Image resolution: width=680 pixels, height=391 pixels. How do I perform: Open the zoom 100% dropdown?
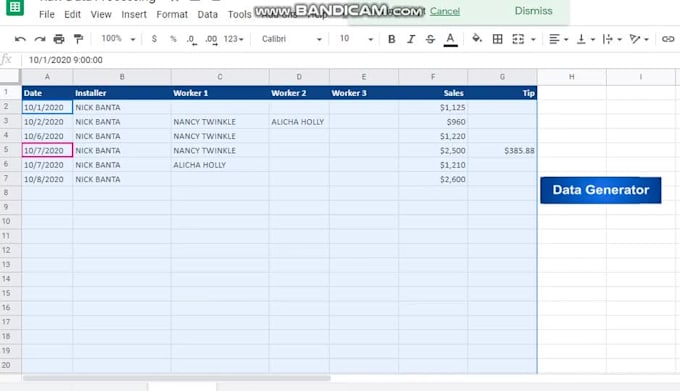pyautogui.click(x=118, y=39)
